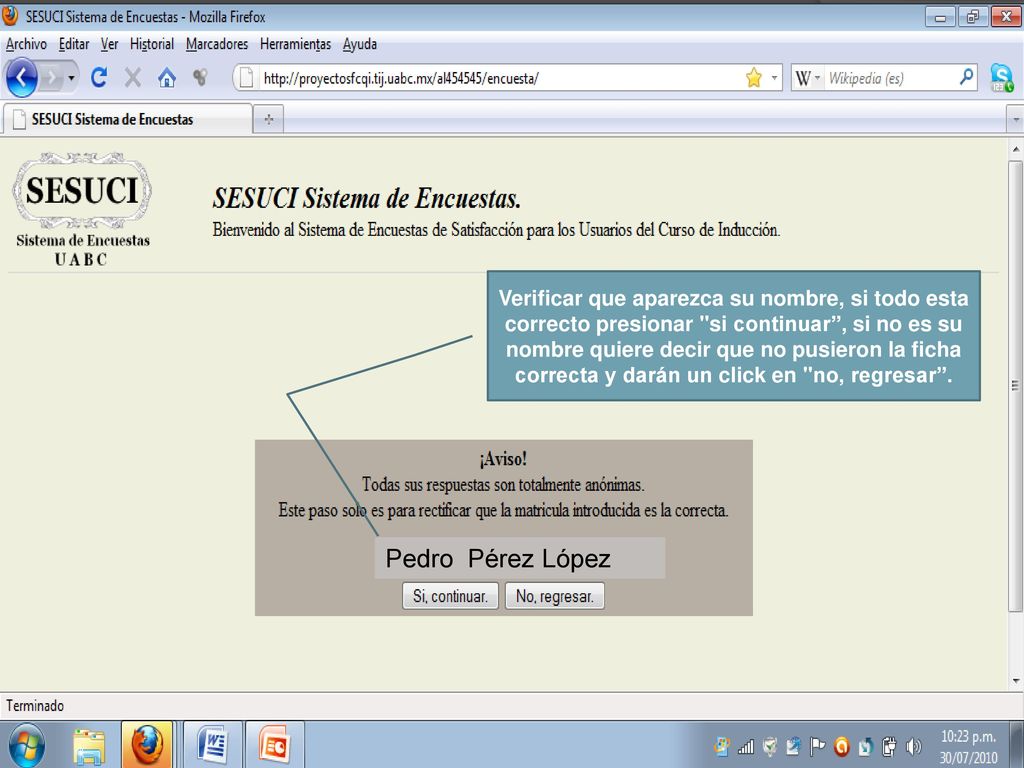The width and height of the screenshot is (1024, 768).
Task: Select the SESUCI Sistema de Encuestas tab
Action: [127, 120]
